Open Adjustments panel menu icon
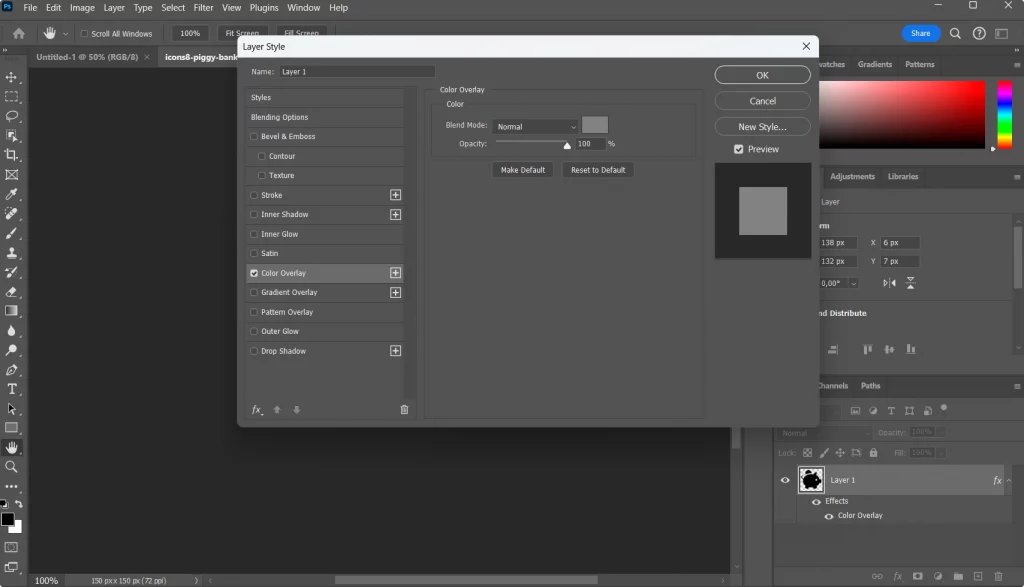Image resolution: width=1024 pixels, height=587 pixels. (x=1017, y=177)
